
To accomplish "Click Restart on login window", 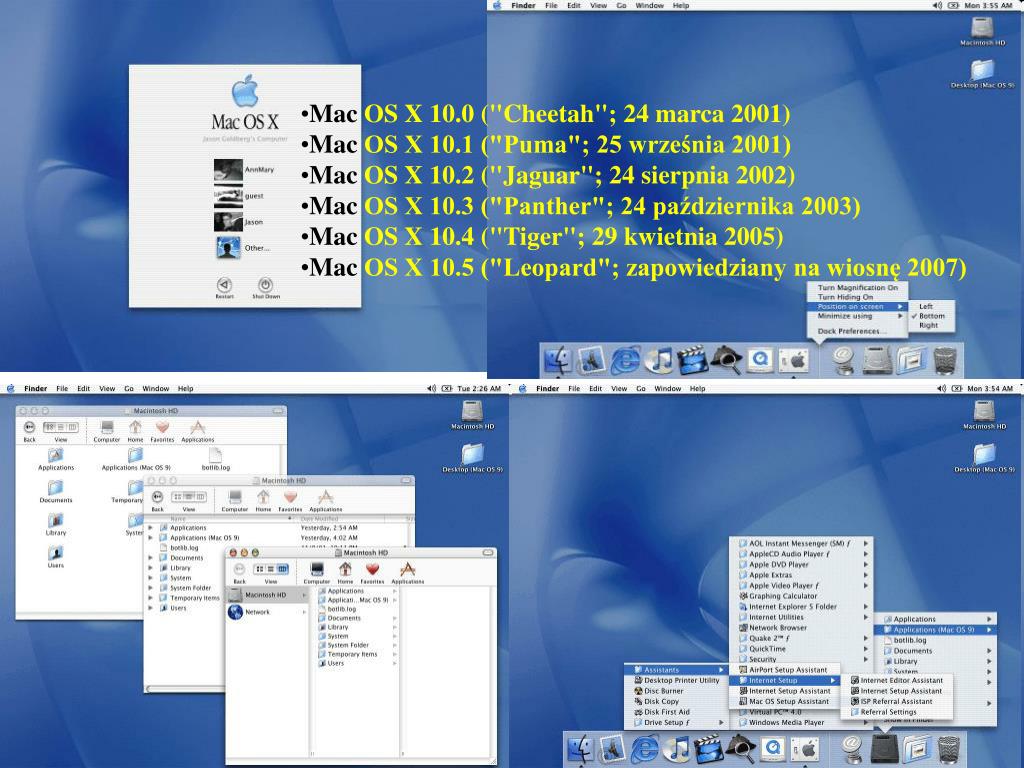I will [x=225, y=288].
